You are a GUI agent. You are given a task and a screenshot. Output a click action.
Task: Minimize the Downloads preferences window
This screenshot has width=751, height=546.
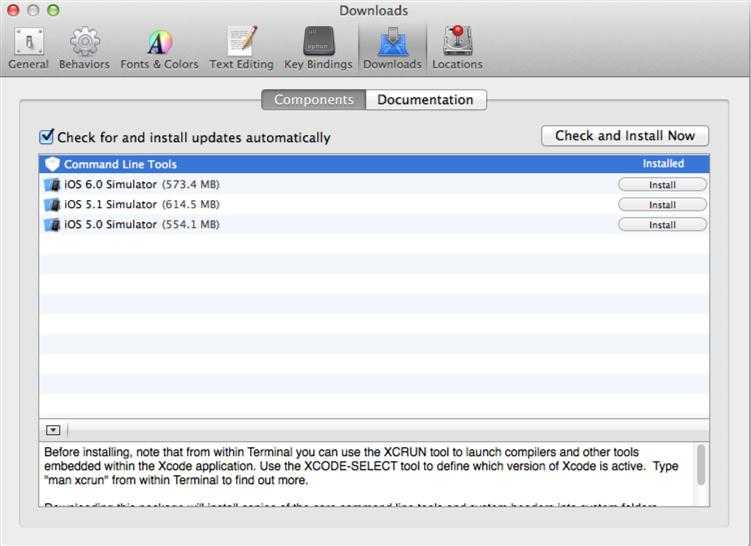(x=33, y=10)
